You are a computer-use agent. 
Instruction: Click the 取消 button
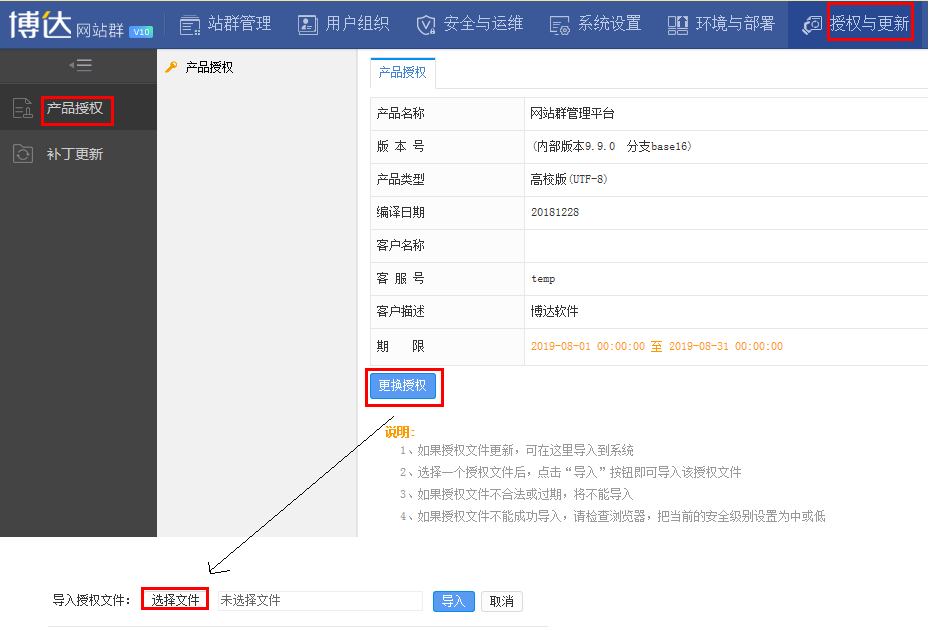pos(502,601)
